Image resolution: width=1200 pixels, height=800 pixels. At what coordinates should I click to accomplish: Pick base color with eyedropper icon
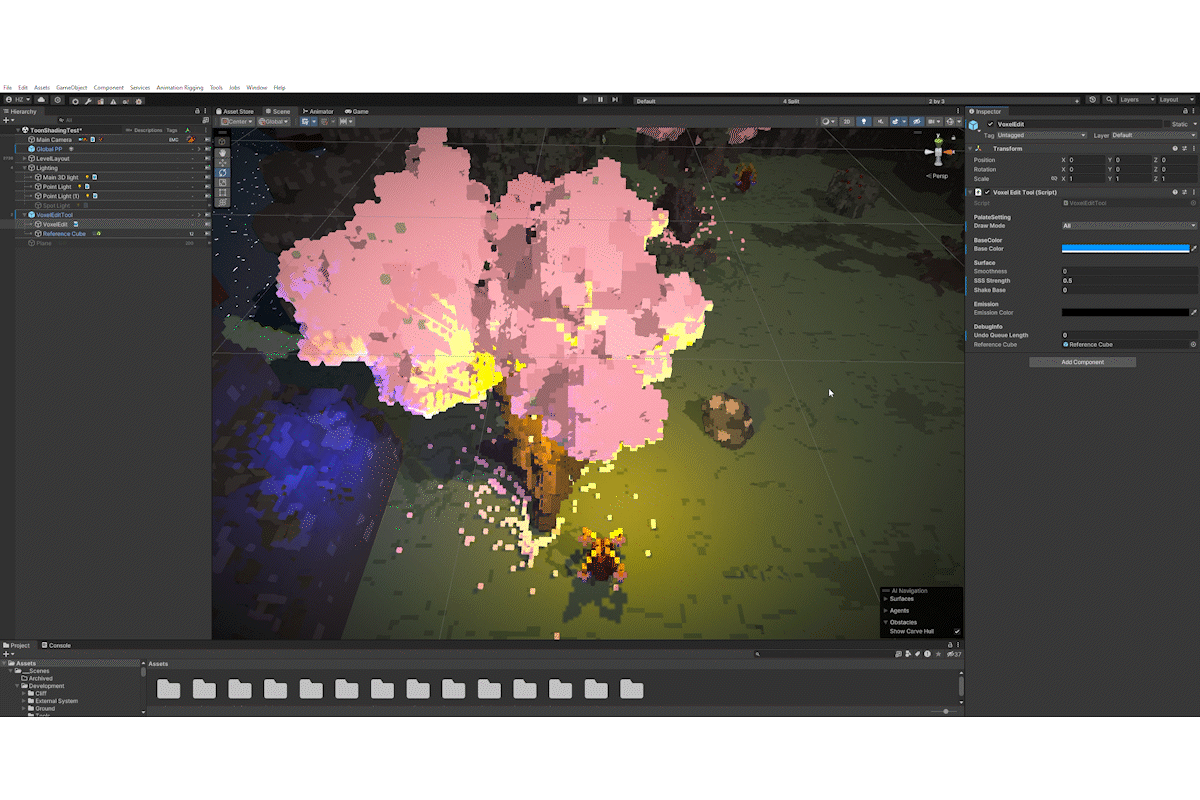point(1194,248)
